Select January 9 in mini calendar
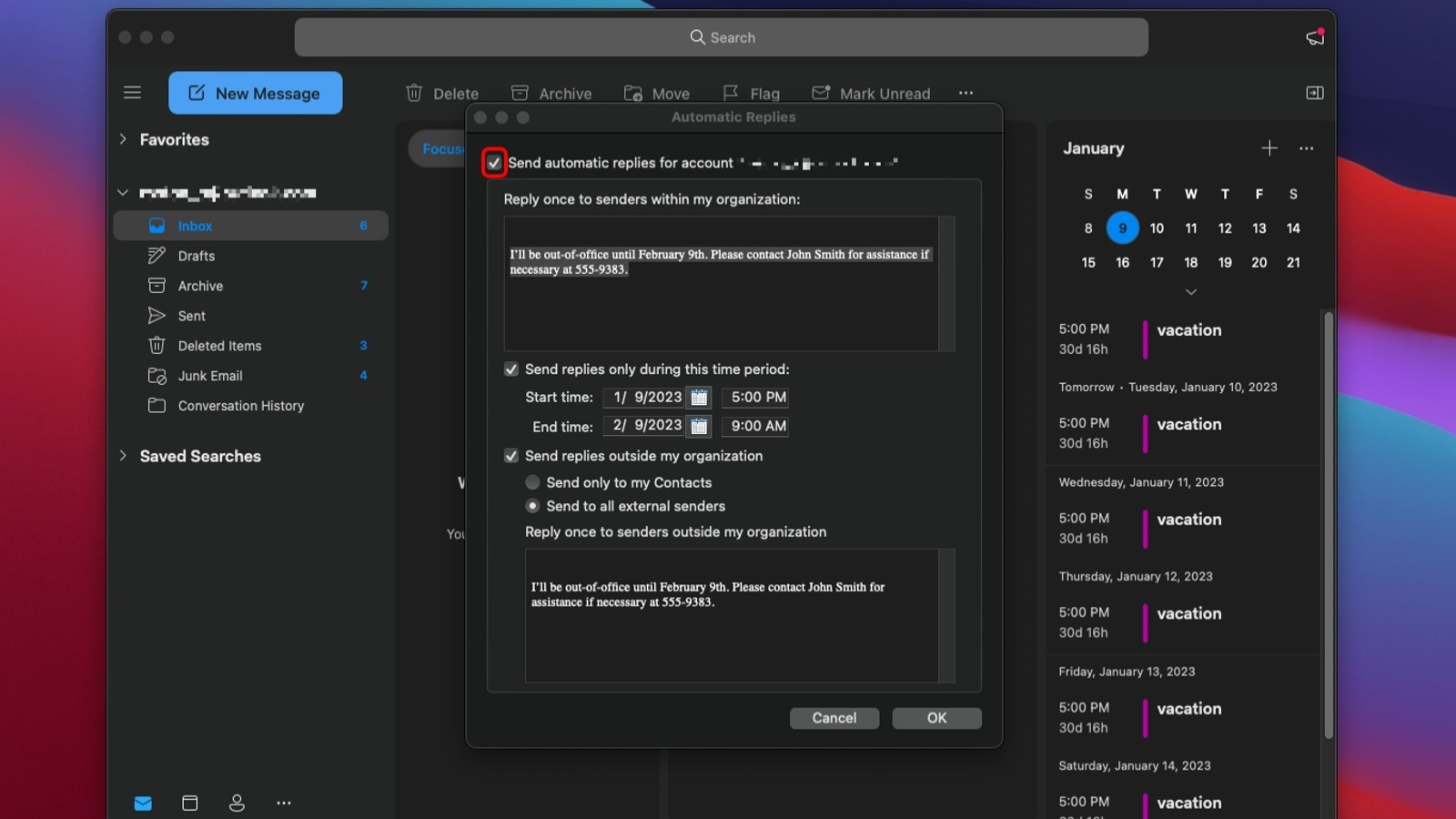Screen dimensions: 1456x819 tap(1122, 228)
